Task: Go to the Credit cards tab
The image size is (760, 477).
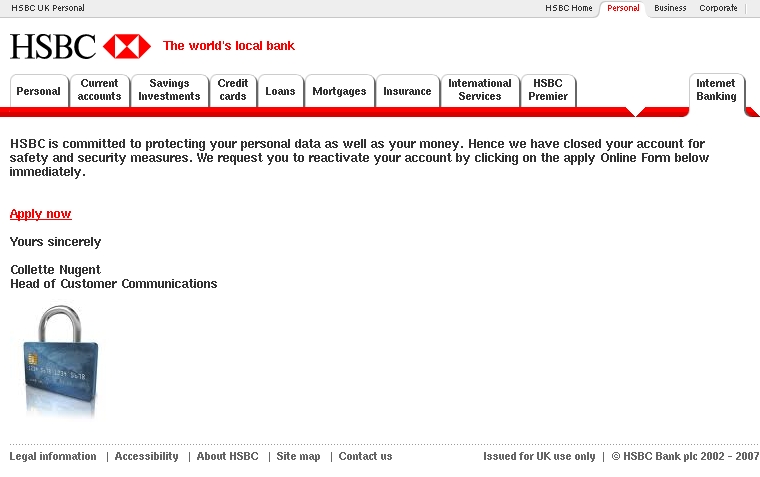Action: point(233,90)
